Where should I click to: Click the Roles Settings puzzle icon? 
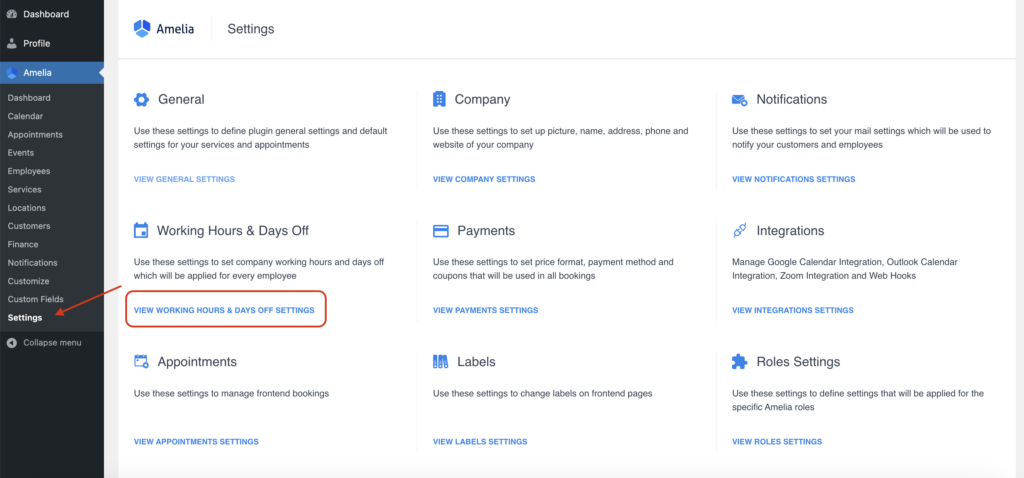click(740, 362)
